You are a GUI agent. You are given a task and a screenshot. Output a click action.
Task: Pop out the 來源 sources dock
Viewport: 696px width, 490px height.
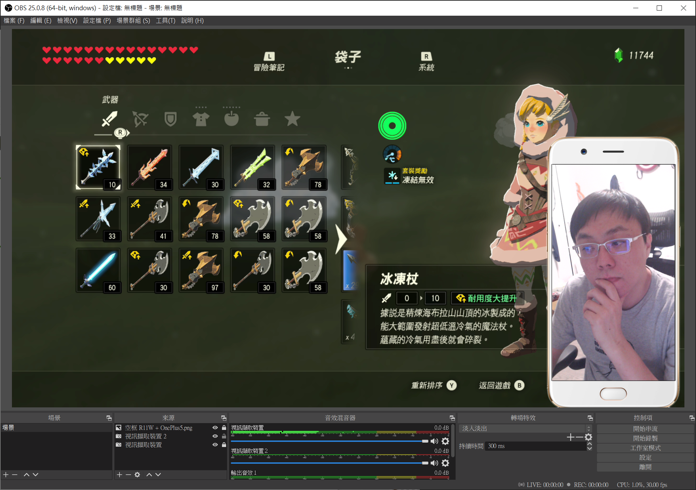[x=223, y=418]
